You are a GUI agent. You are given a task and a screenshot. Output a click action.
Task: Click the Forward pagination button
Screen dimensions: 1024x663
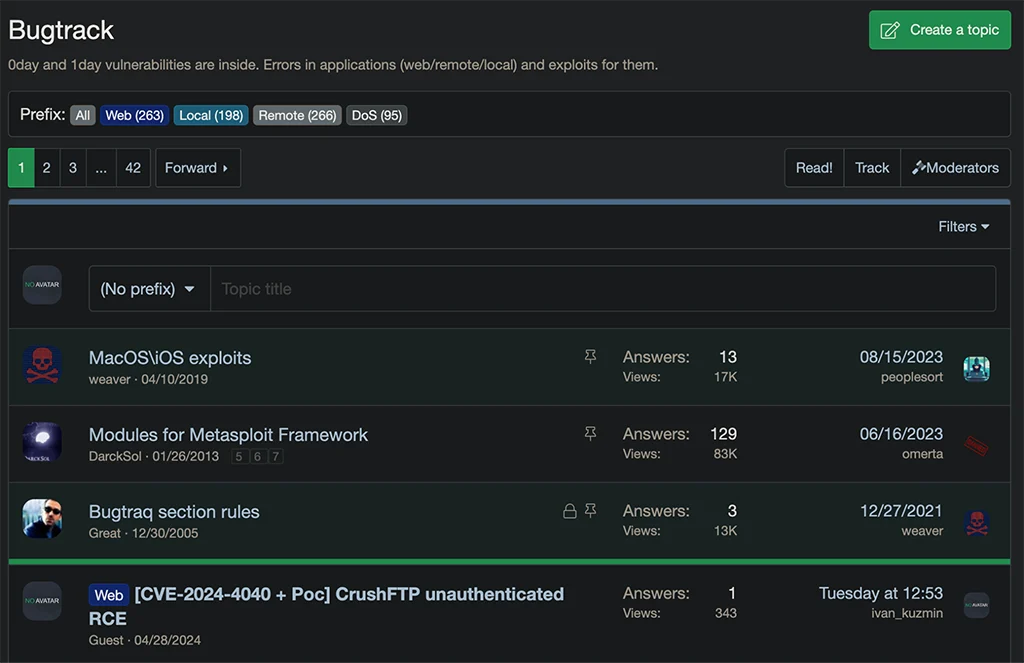coord(198,168)
